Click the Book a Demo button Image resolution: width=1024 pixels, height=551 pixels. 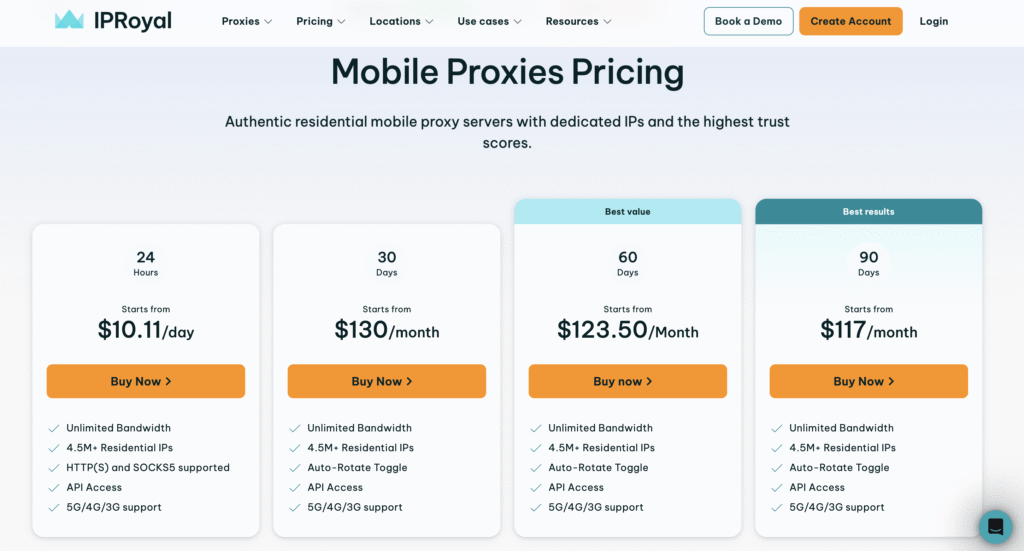tap(748, 21)
